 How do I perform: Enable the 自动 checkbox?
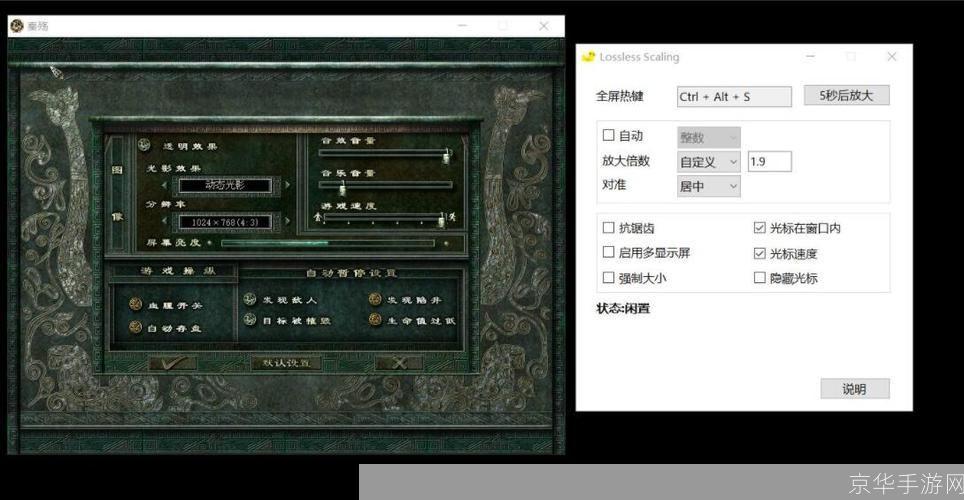point(609,135)
